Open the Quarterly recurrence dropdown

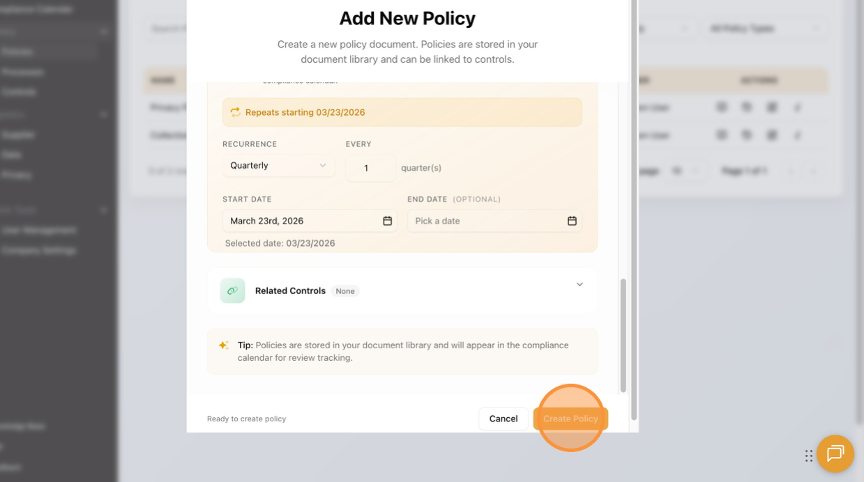[x=278, y=166]
